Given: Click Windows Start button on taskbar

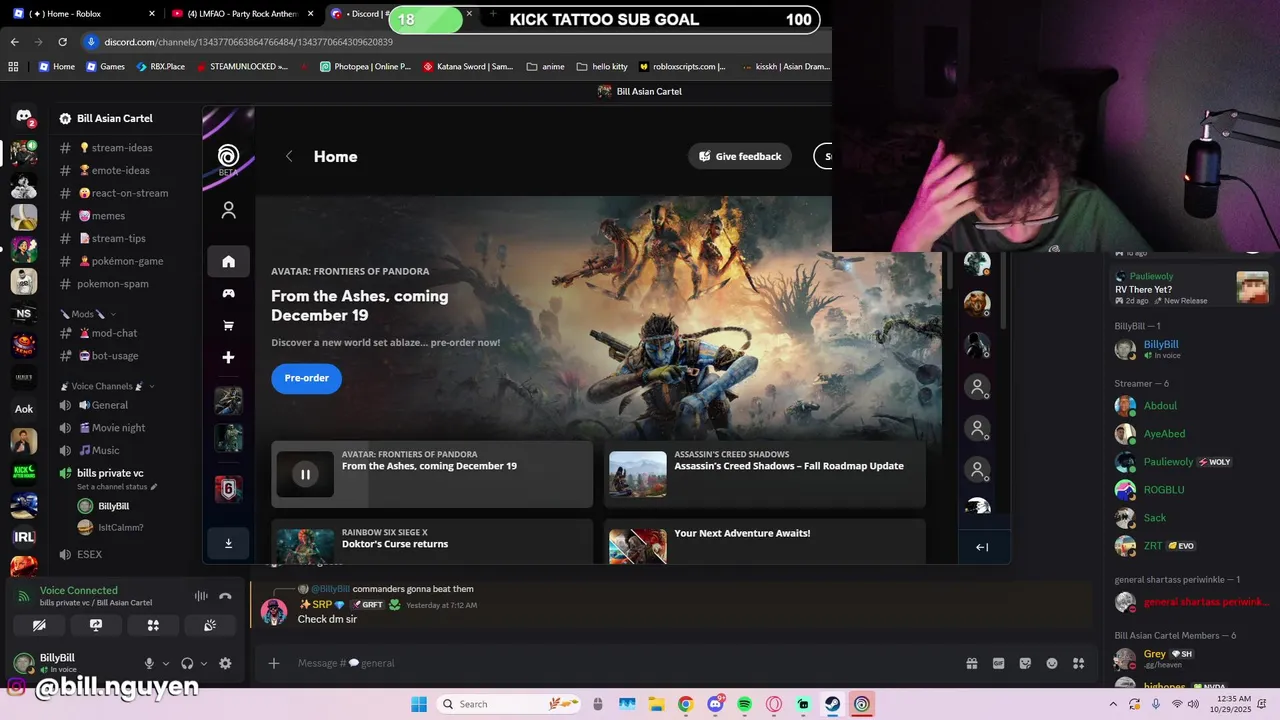Looking at the screenshot, I should (419, 704).
